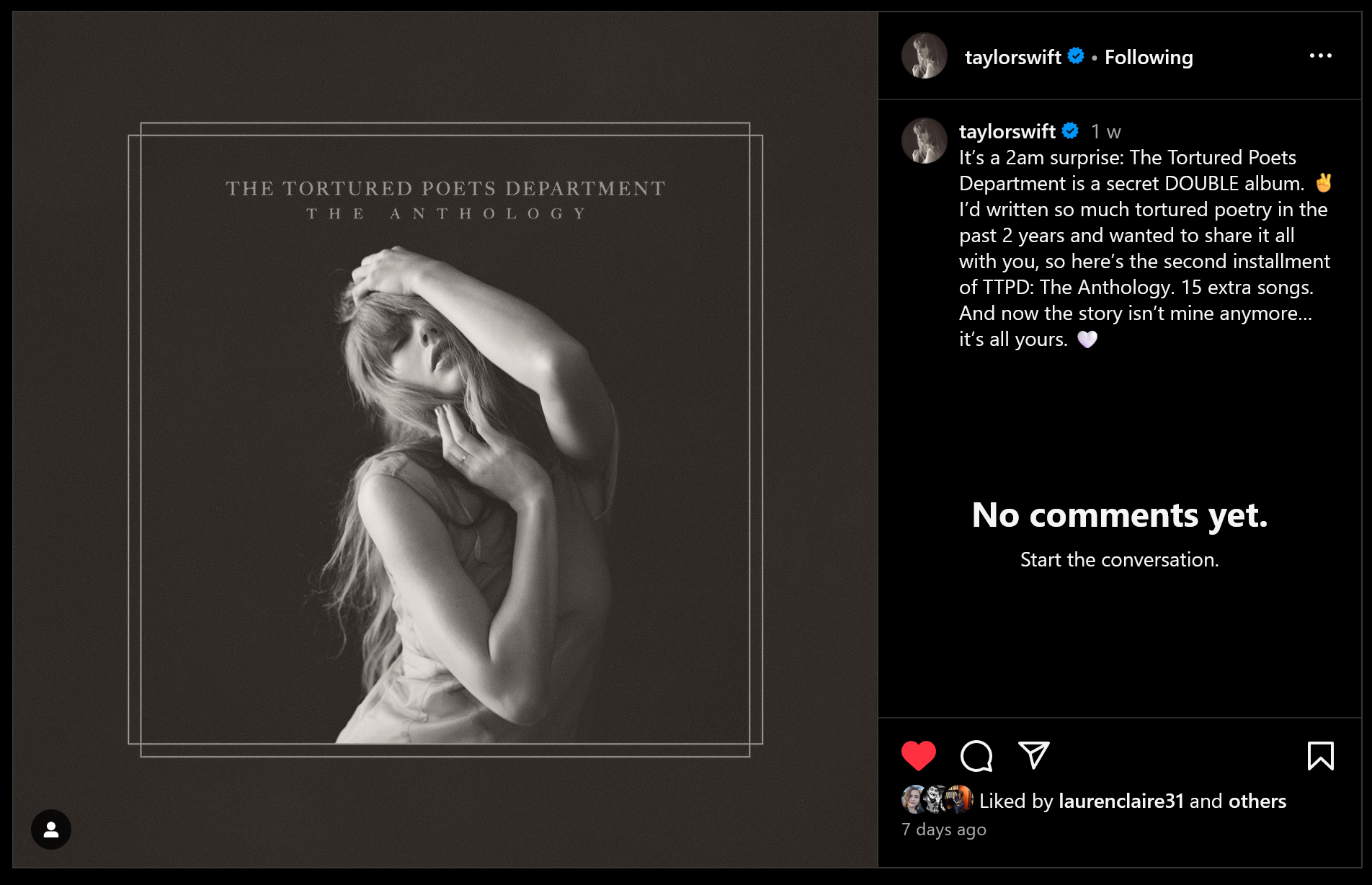Click the Tortured Poets Department album image
Viewport: 1372px width, 885px height.
(x=445, y=440)
